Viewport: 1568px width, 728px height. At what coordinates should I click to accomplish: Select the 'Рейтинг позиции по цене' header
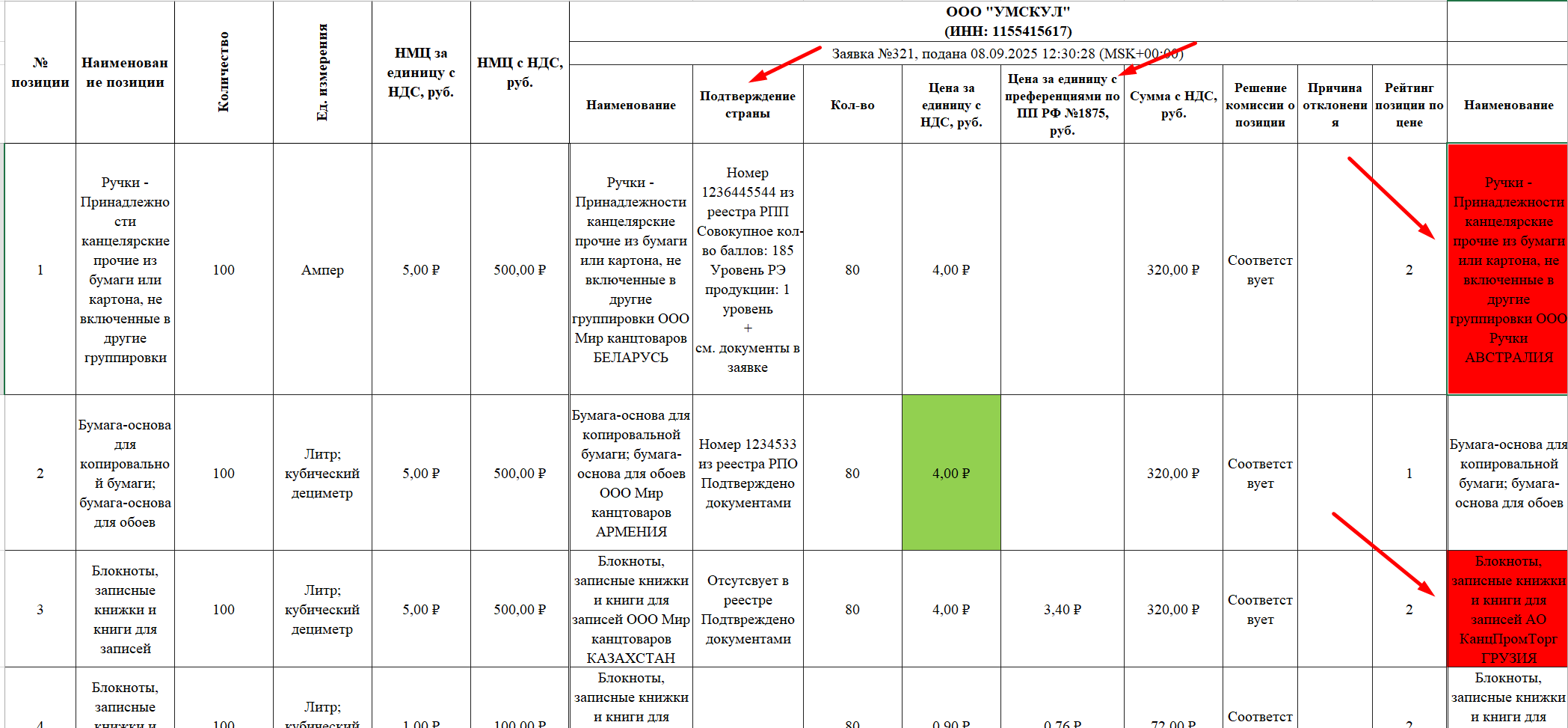tap(1409, 104)
